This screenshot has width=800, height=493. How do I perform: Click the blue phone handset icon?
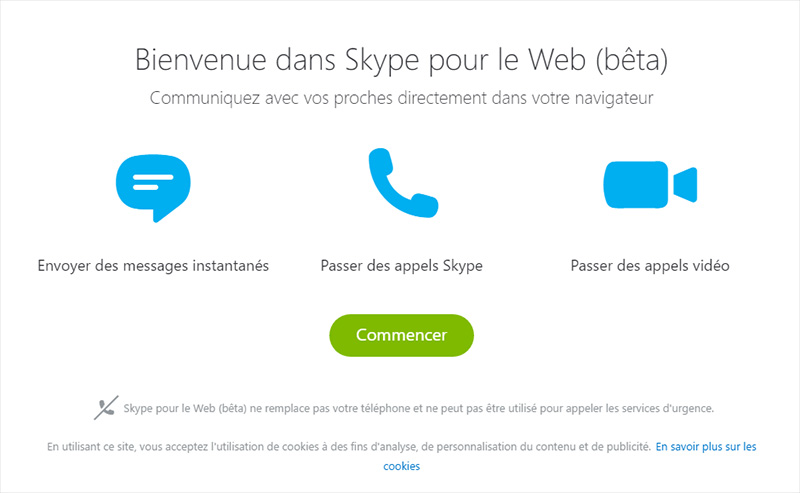click(x=401, y=183)
